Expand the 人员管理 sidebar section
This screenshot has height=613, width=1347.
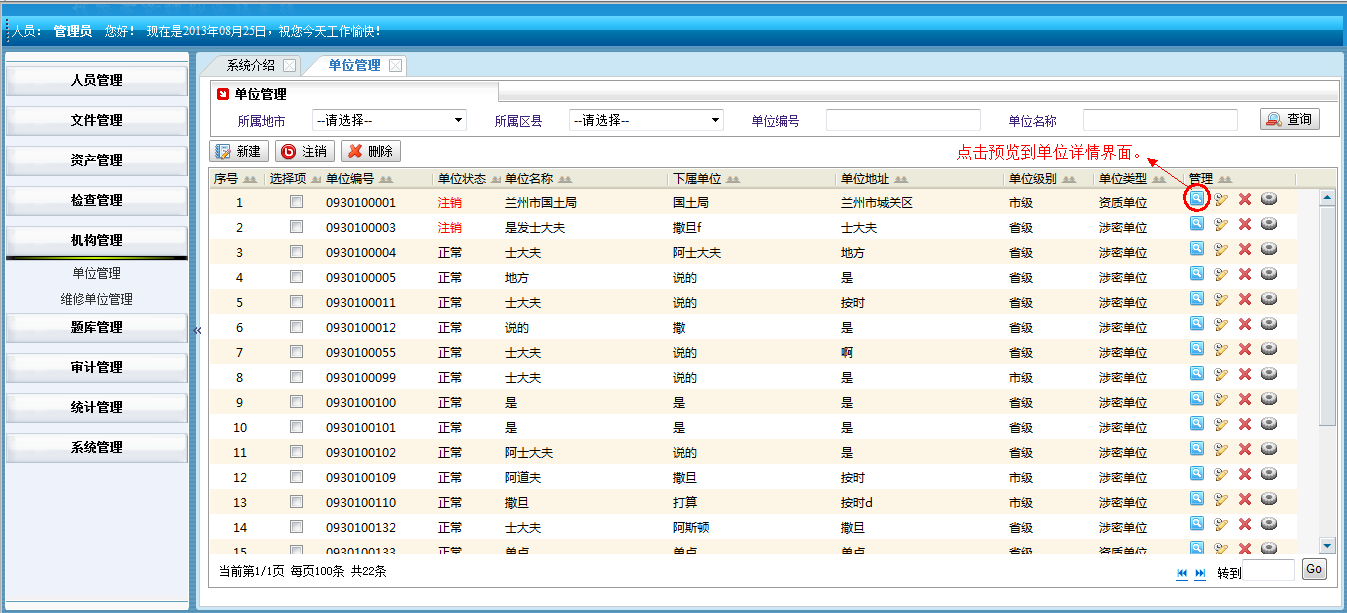point(97,80)
